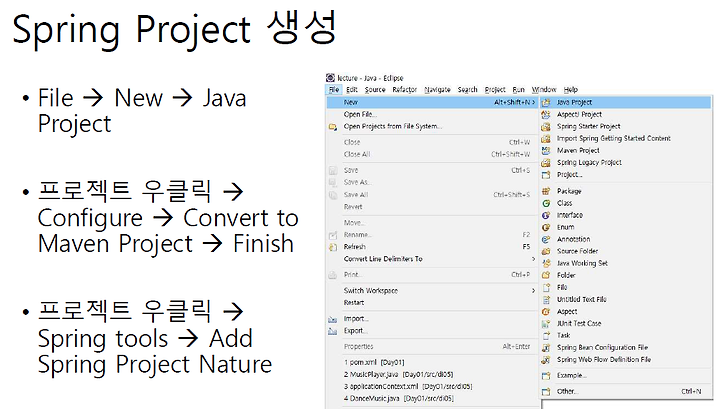Click Spring Web Flow Definition File icon
Image resolution: width=720 pixels, height=409 pixels.
tap(546, 359)
